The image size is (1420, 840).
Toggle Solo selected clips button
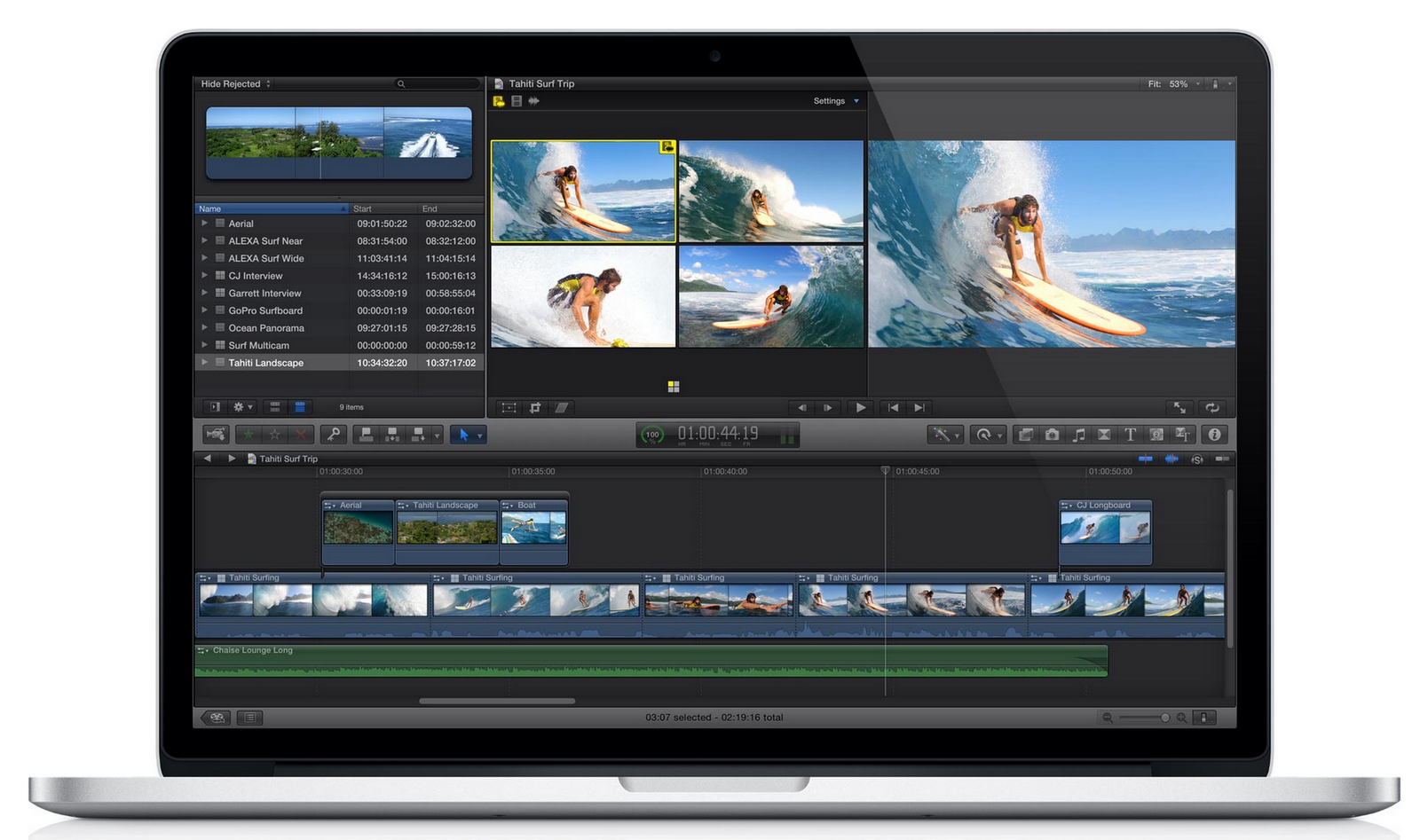1197,459
